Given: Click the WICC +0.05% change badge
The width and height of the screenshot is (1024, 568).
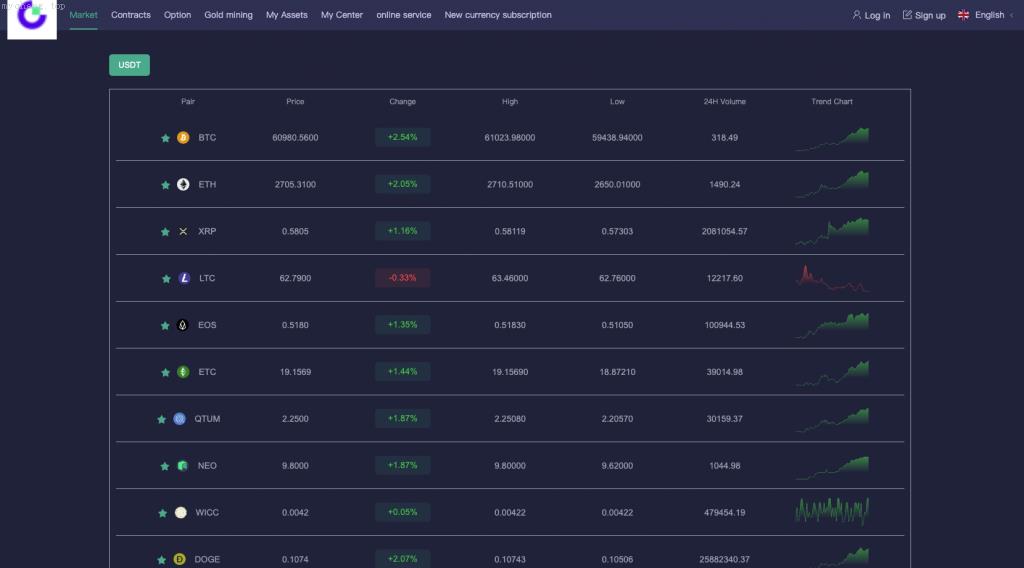Looking at the screenshot, I should [402, 513].
